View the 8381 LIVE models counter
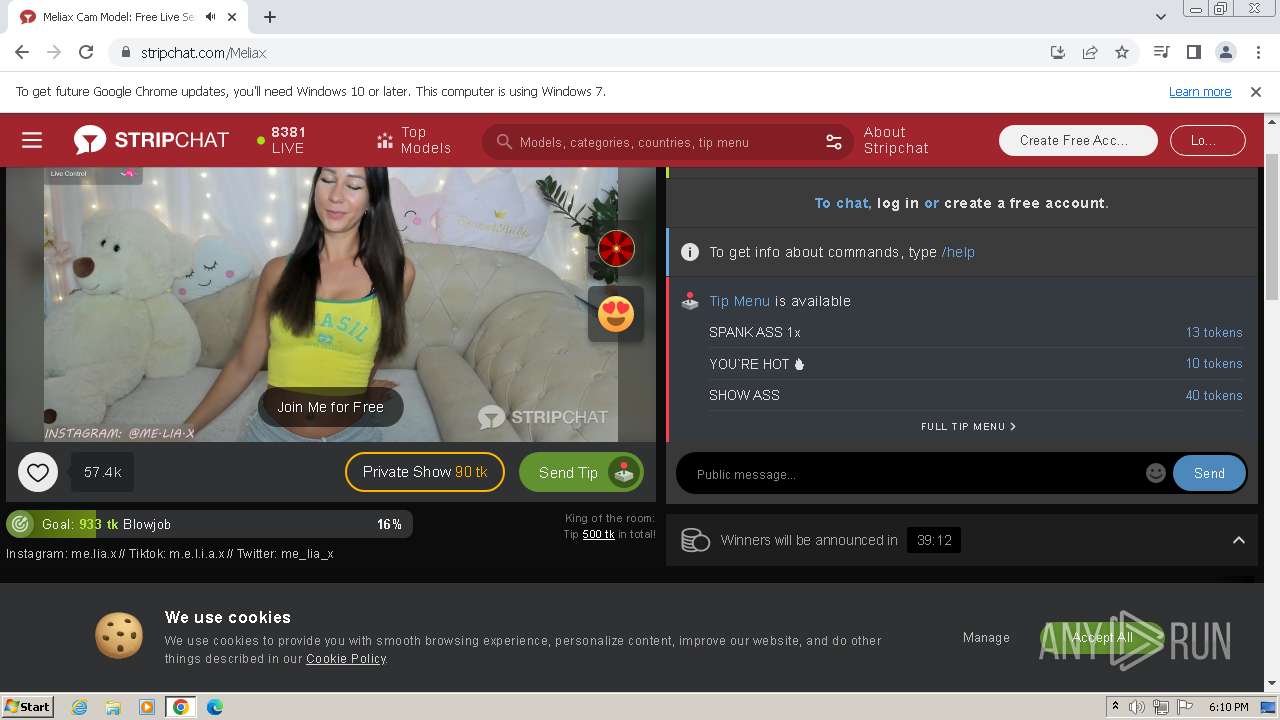This screenshot has width=1280, height=720. pos(281,140)
